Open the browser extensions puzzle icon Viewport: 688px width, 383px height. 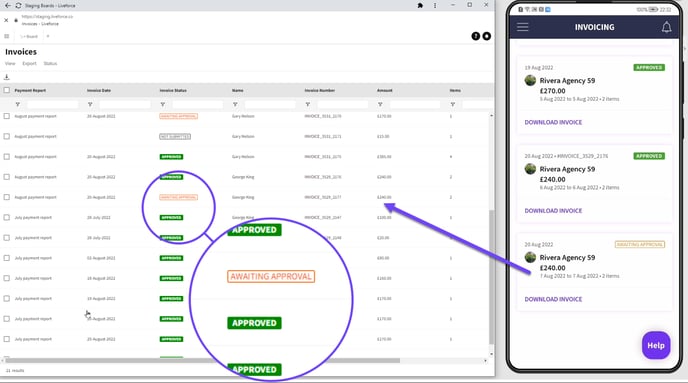tap(420, 6)
